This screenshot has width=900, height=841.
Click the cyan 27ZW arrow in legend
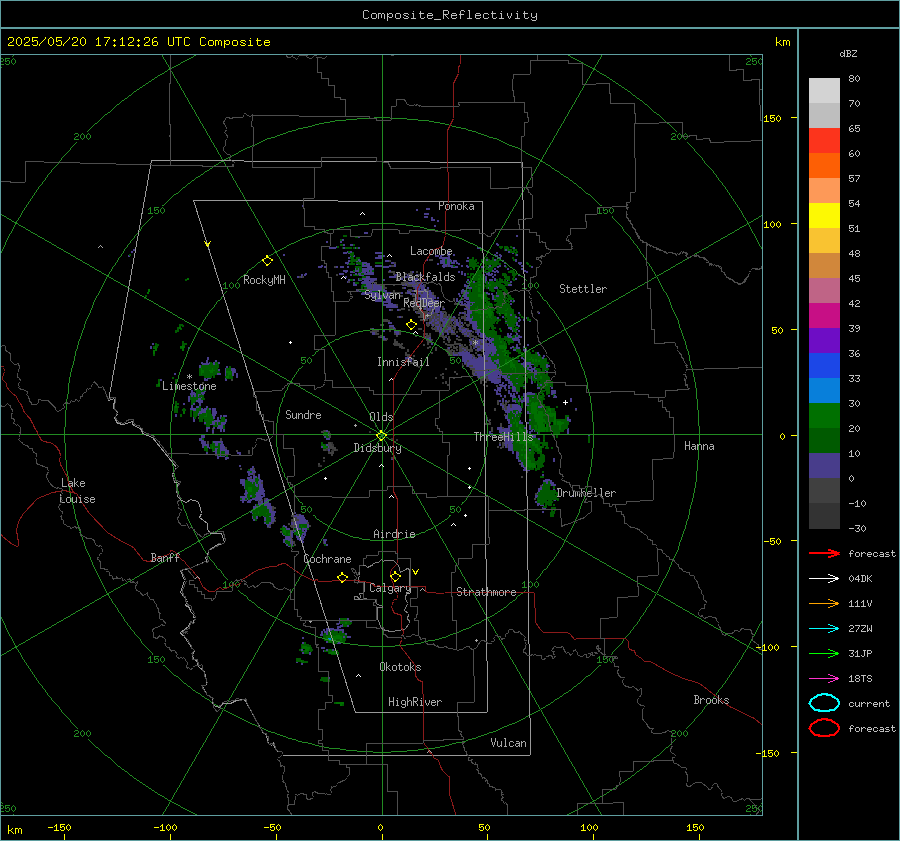[824, 629]
